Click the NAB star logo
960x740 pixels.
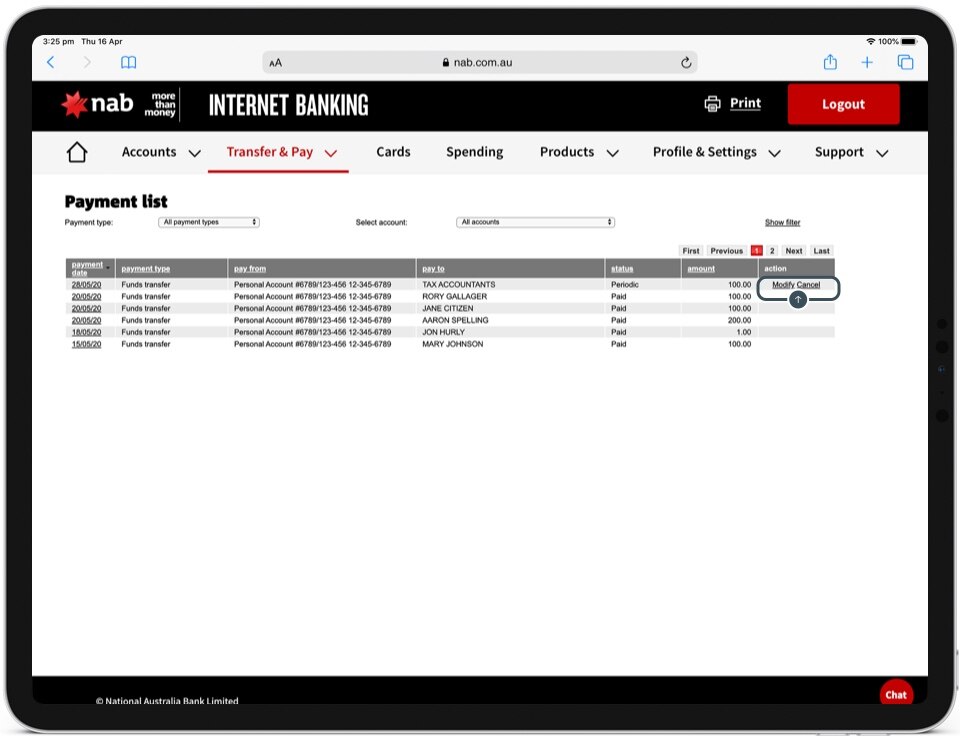(x=75, y=104)
